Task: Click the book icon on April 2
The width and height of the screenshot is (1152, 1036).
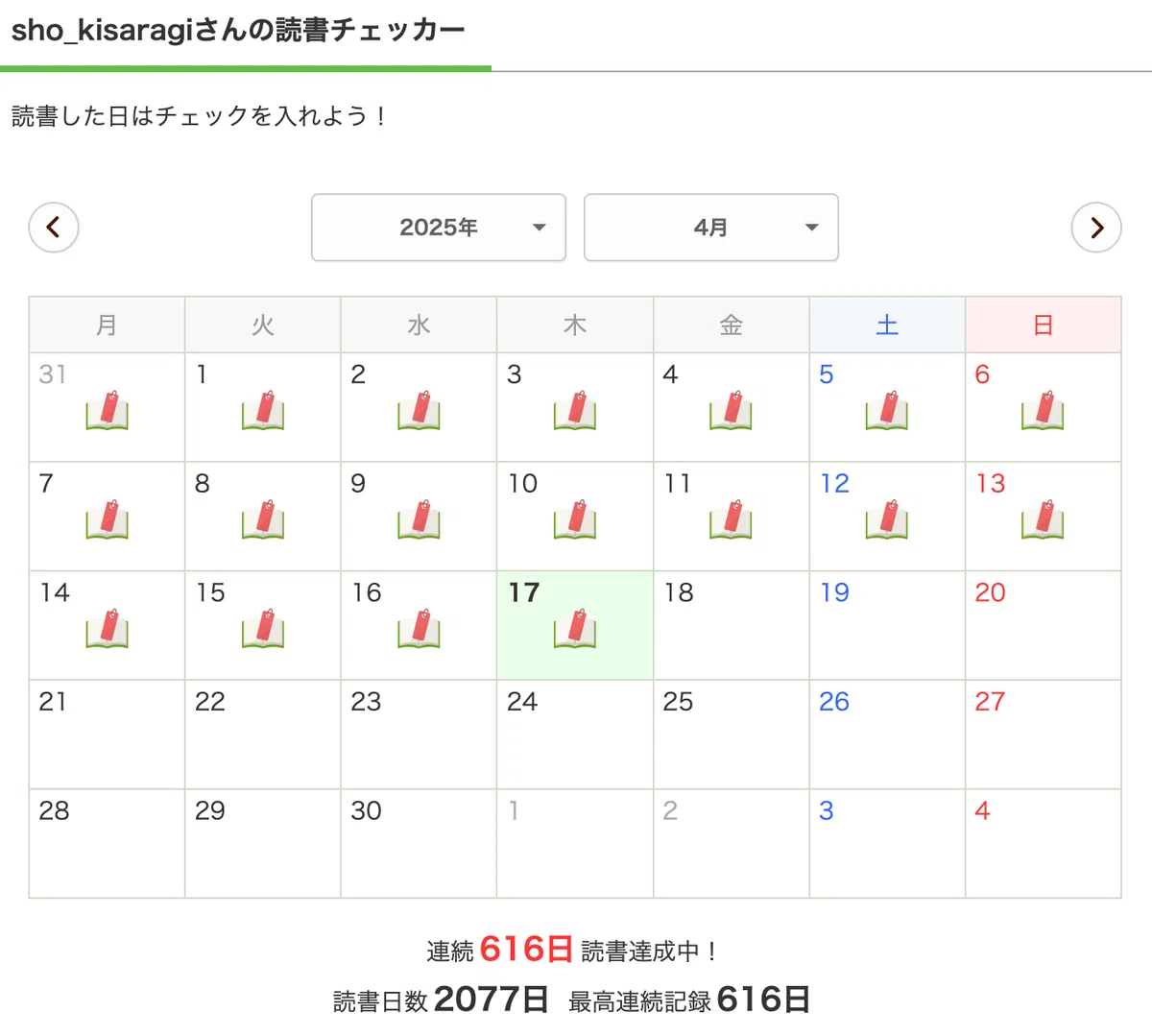Action: [x=420, y=410]
